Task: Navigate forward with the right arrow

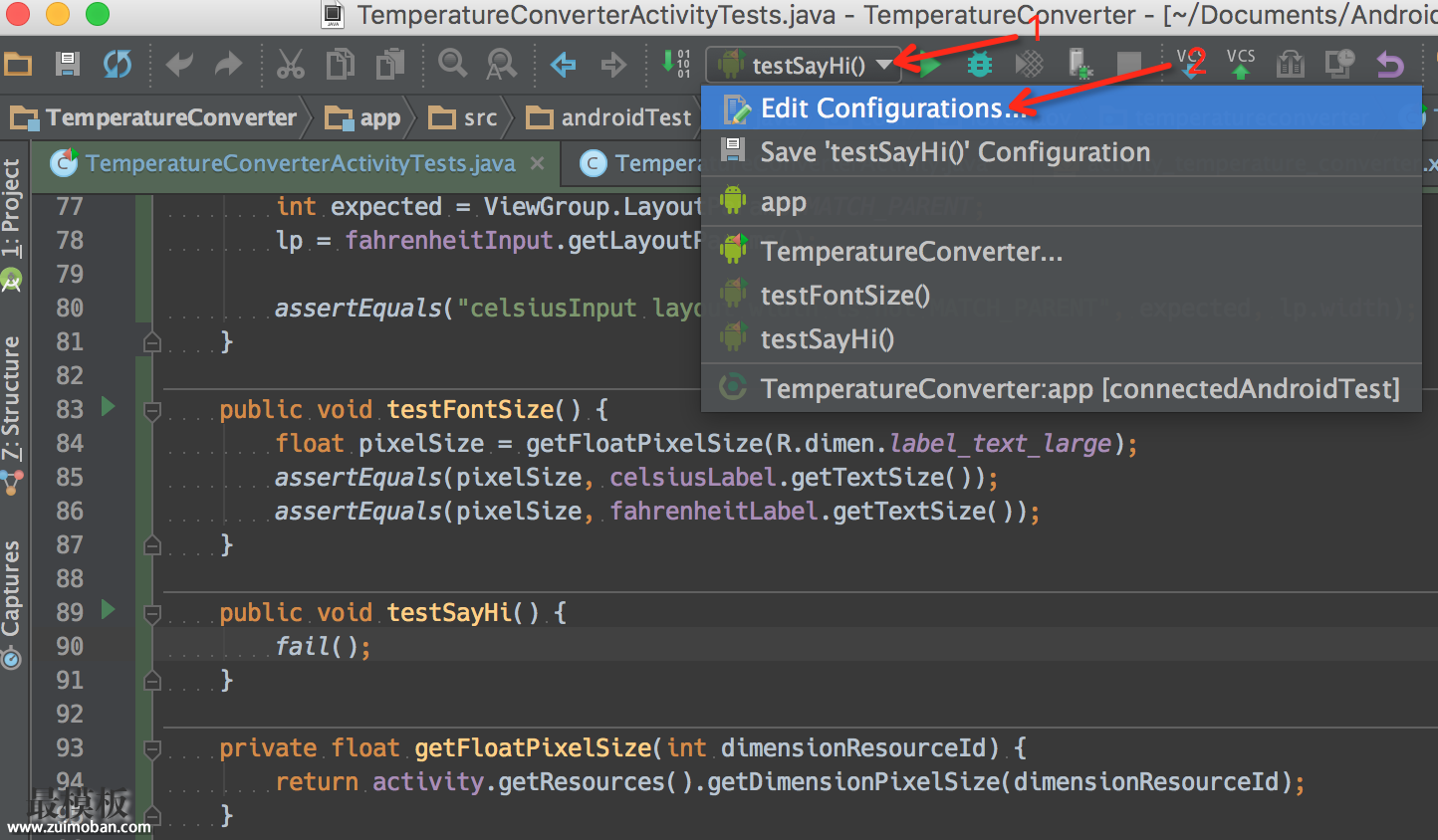Action: pyautogui.click(x=613, y=66)
